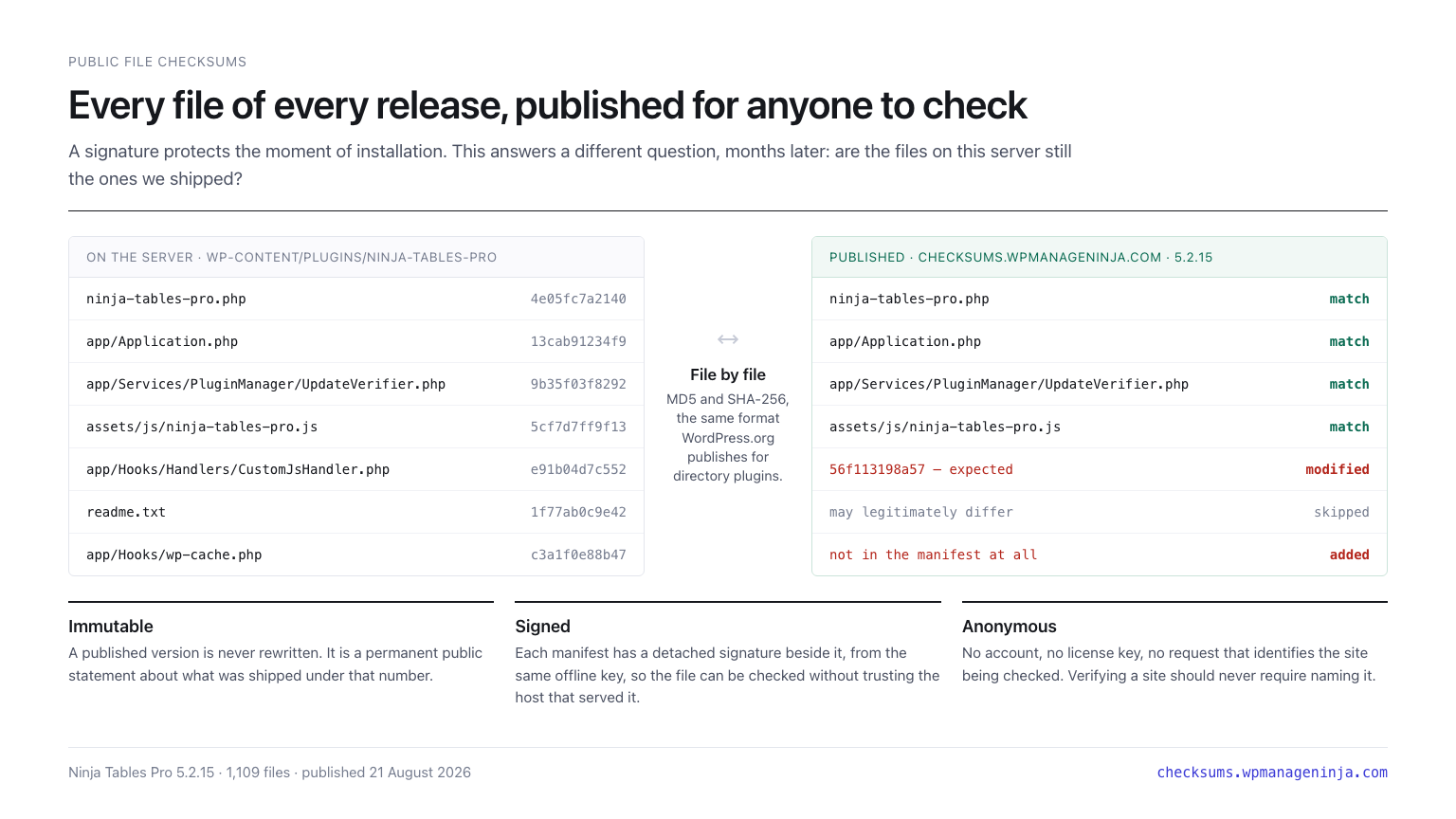Image resolution: width=1456 pixels, height=819 pixels.
Task: Click app/Application.php in the On The Server panel
Action: pyautogui.click(x=162, y=341)
